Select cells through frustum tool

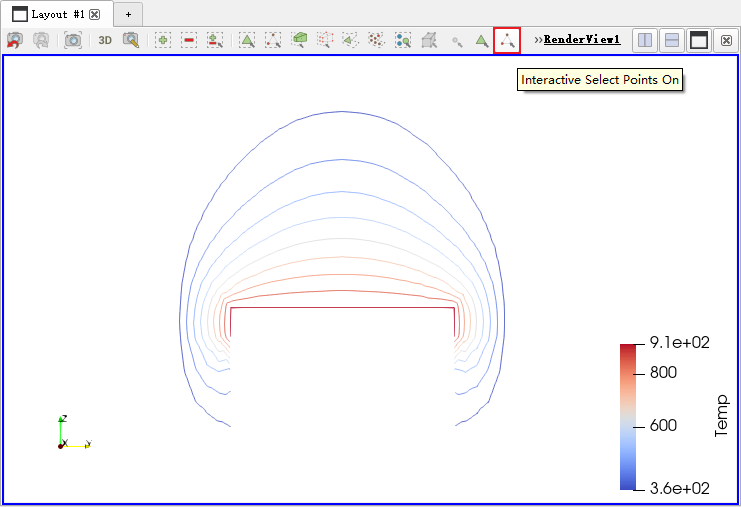tap(299, 40)
